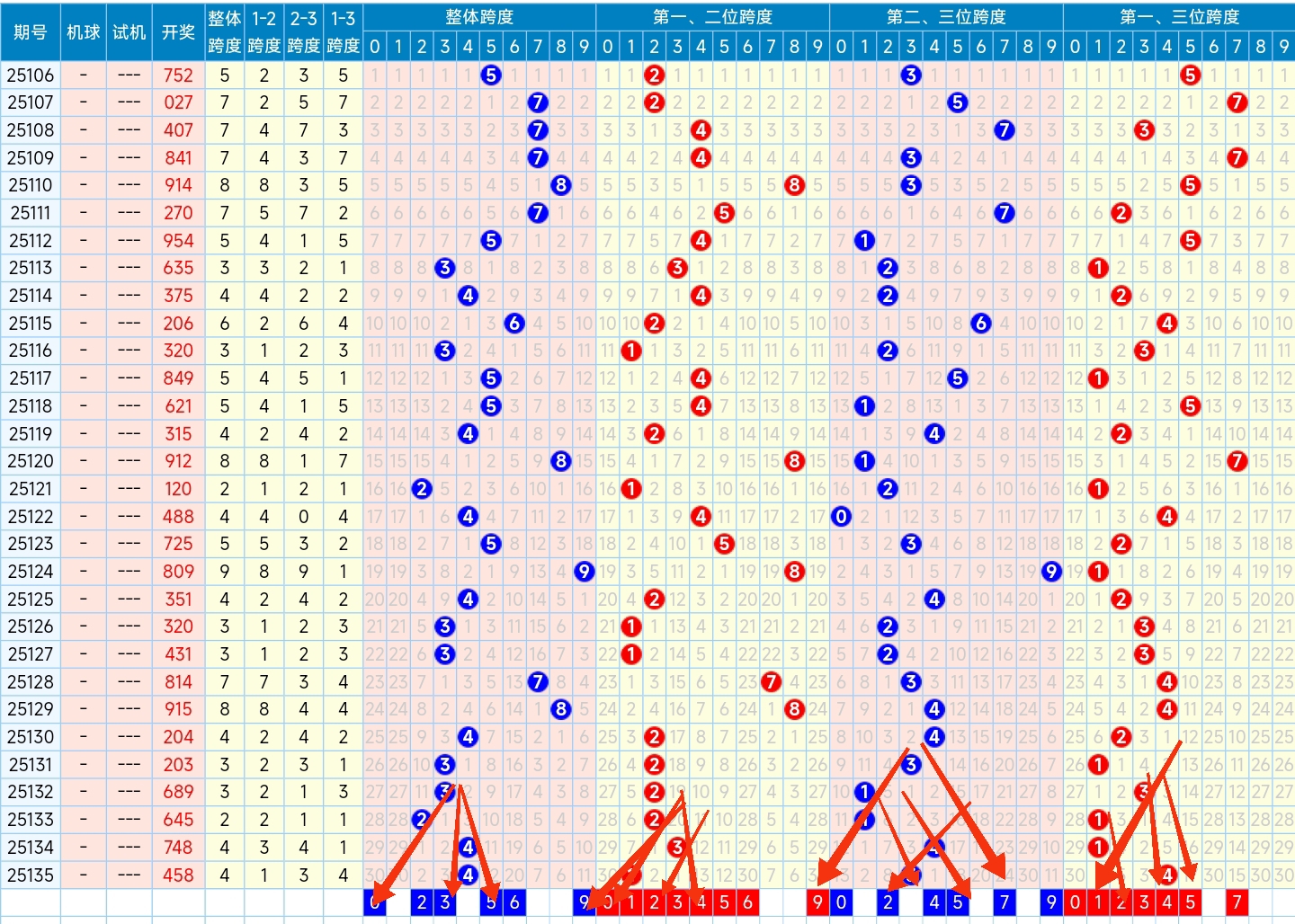Click 第一、二位跨度 red ball 7 in row 25128

point(771,682)
